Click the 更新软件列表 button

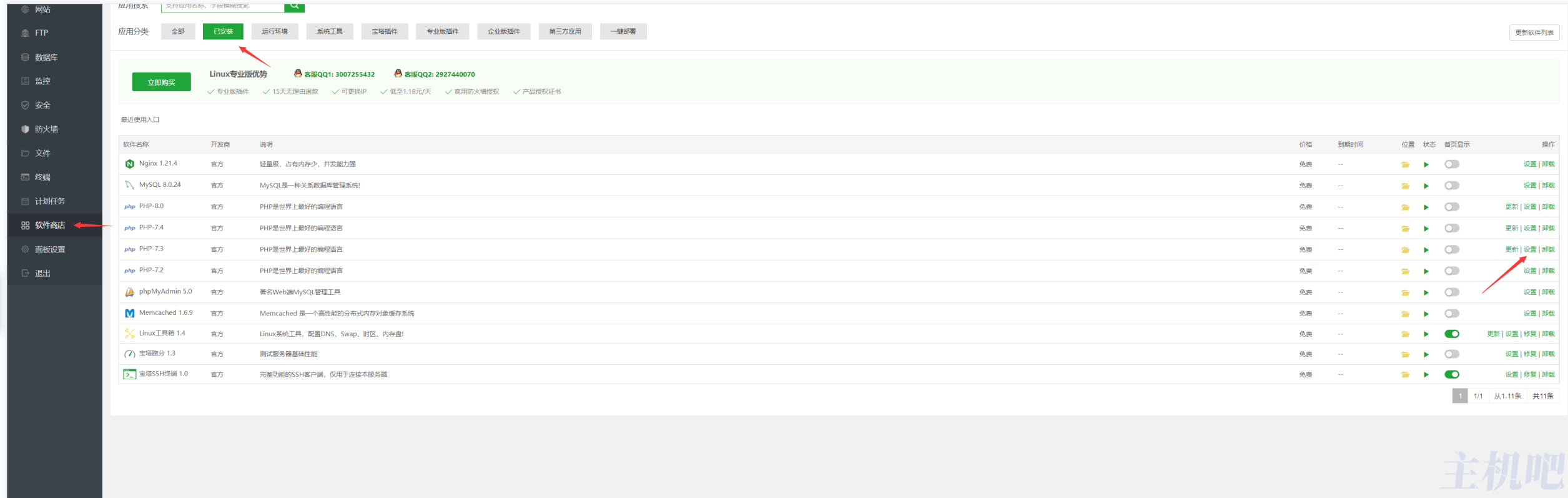(x=1534, y=32)
